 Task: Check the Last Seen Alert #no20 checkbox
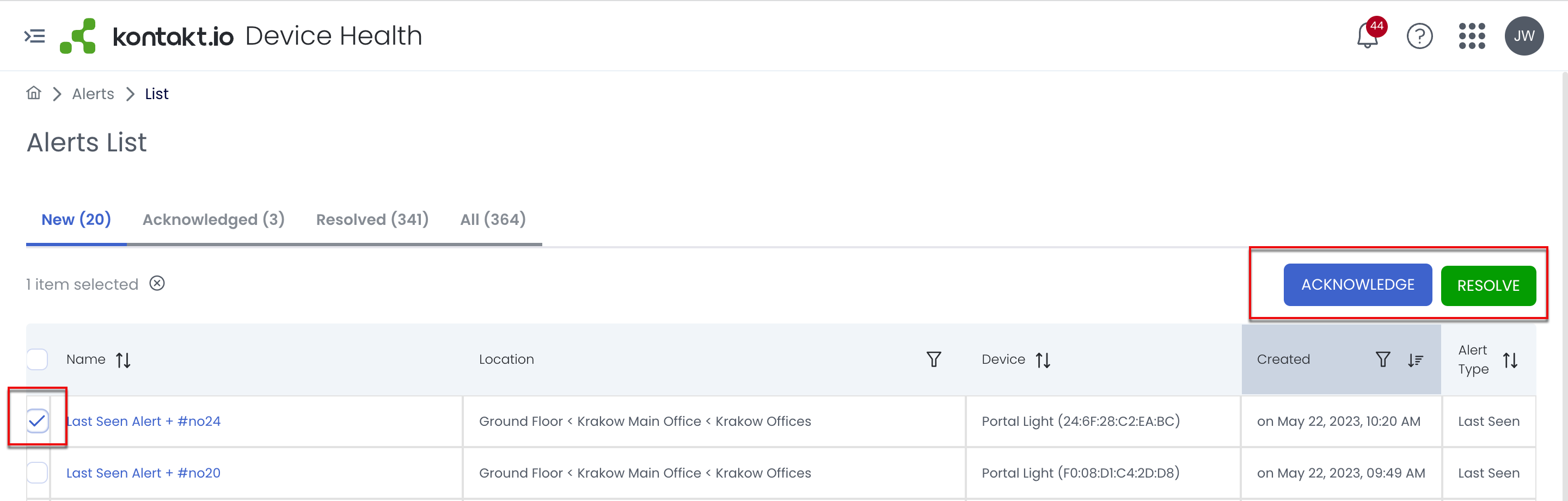pos(37,473)
